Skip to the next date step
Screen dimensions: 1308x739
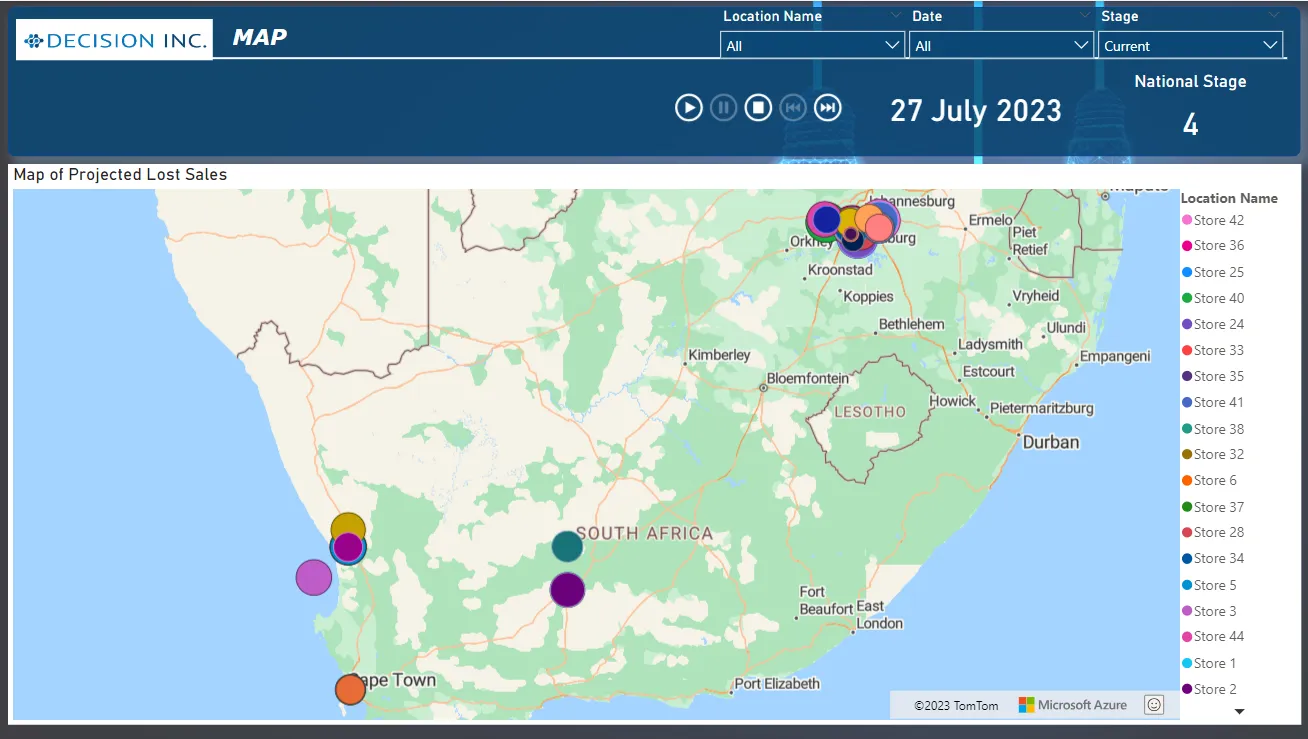(x=828, y=108)
